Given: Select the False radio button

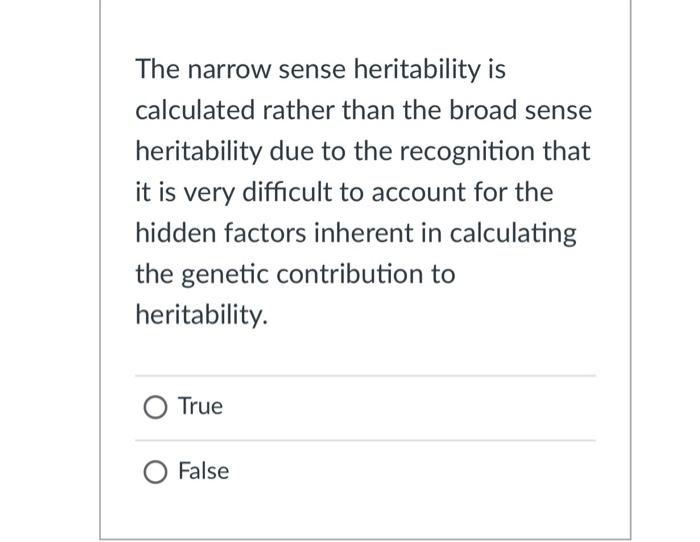Looking at the screenshot, I should click(155, 472).
